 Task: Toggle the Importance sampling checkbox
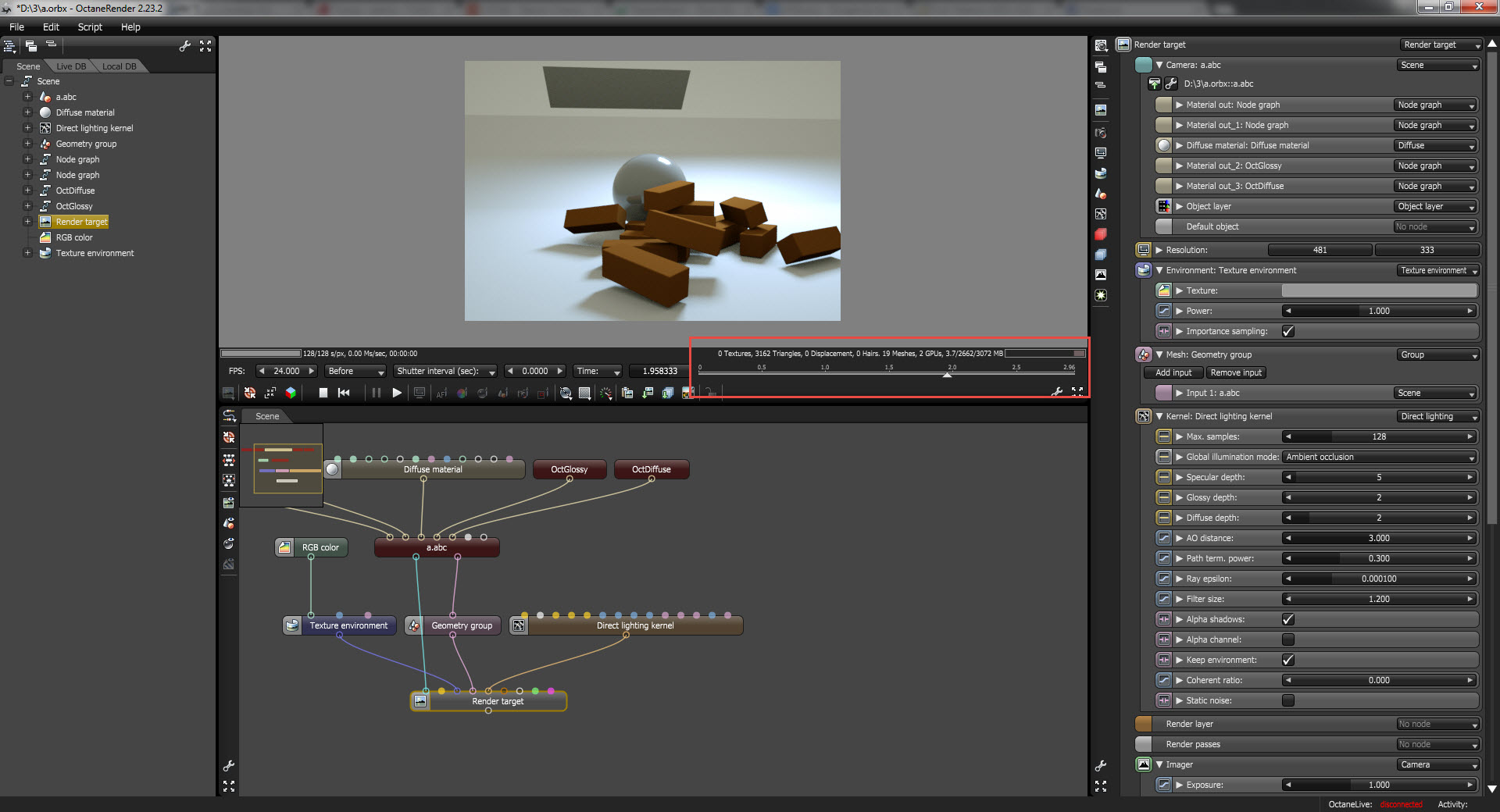pos(1288,331)
